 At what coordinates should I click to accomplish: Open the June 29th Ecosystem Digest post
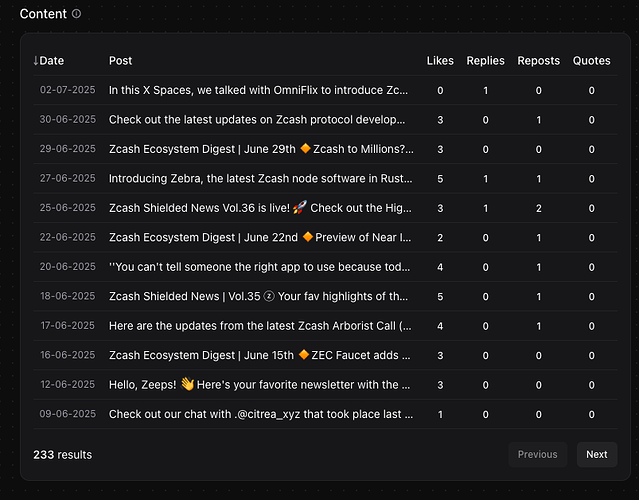258,149
